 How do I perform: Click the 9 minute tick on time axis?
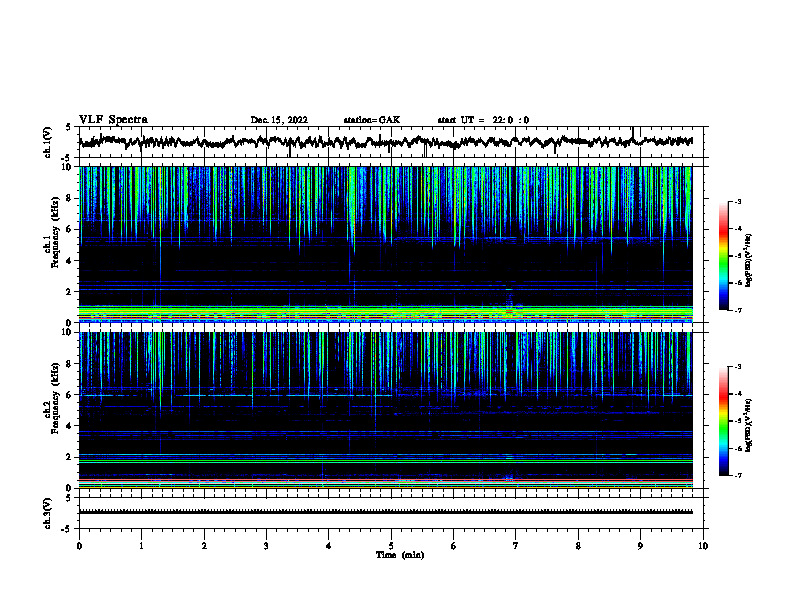pyautogui.click(x=640, y=546)
